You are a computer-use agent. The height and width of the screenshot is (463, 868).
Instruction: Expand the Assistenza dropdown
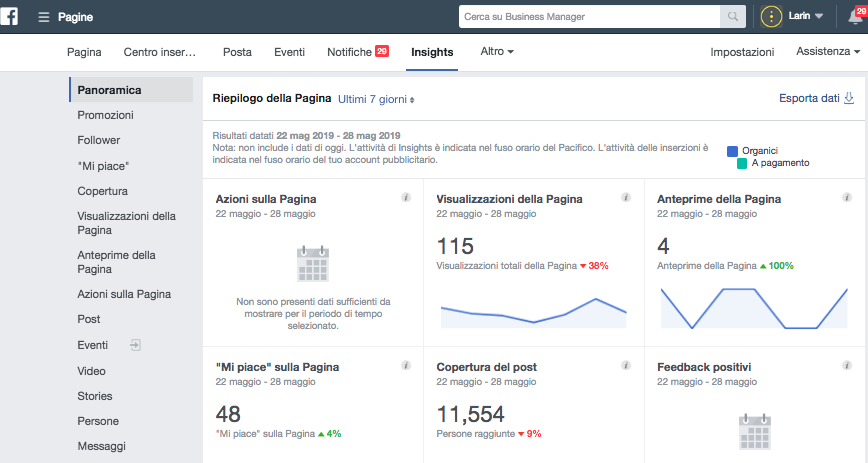click(x=828, y=52)
